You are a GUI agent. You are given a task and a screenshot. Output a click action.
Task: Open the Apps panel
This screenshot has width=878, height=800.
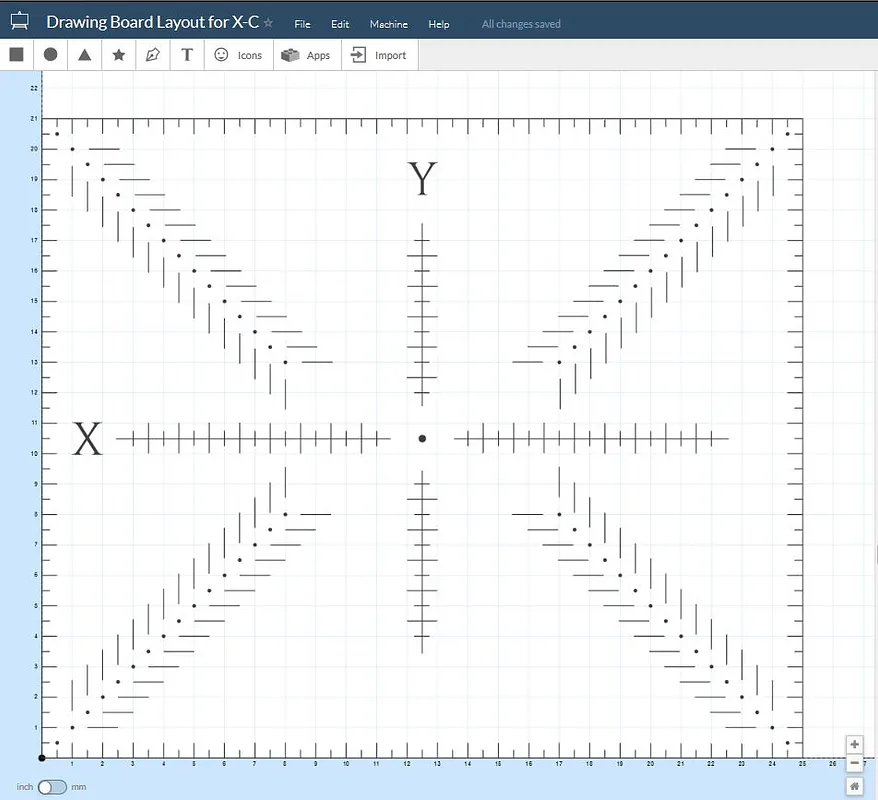[306, 55]
